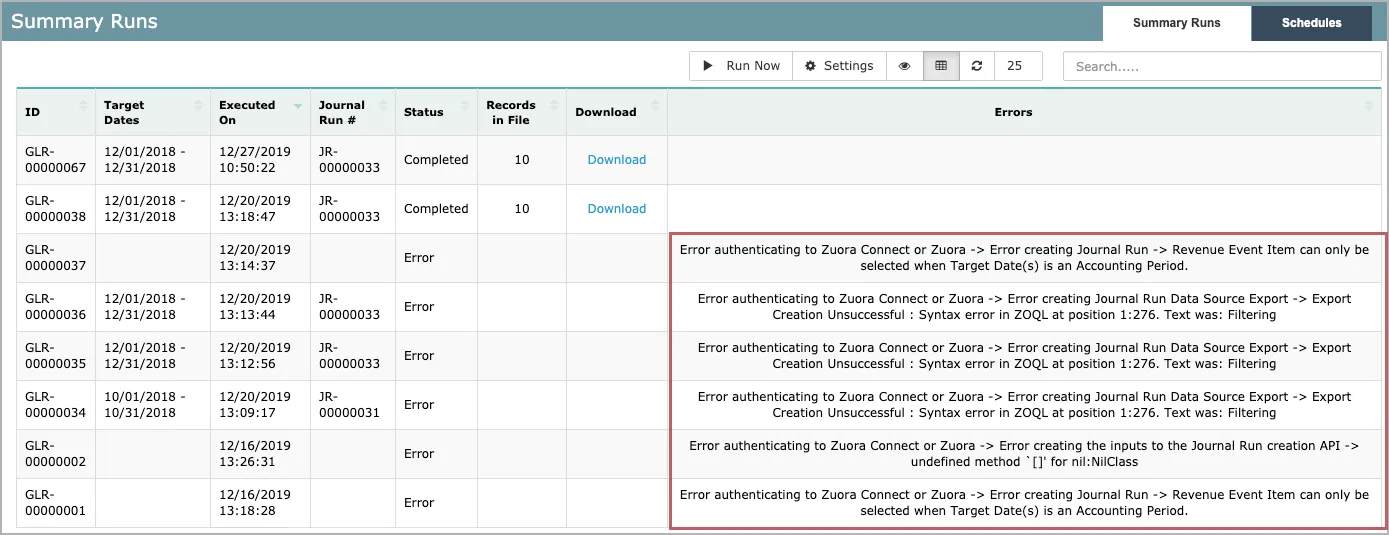Image resolution: width=1389 pixels, height=535 pixels.
Task: Click the Run Now button
Action: click(741, 66)
